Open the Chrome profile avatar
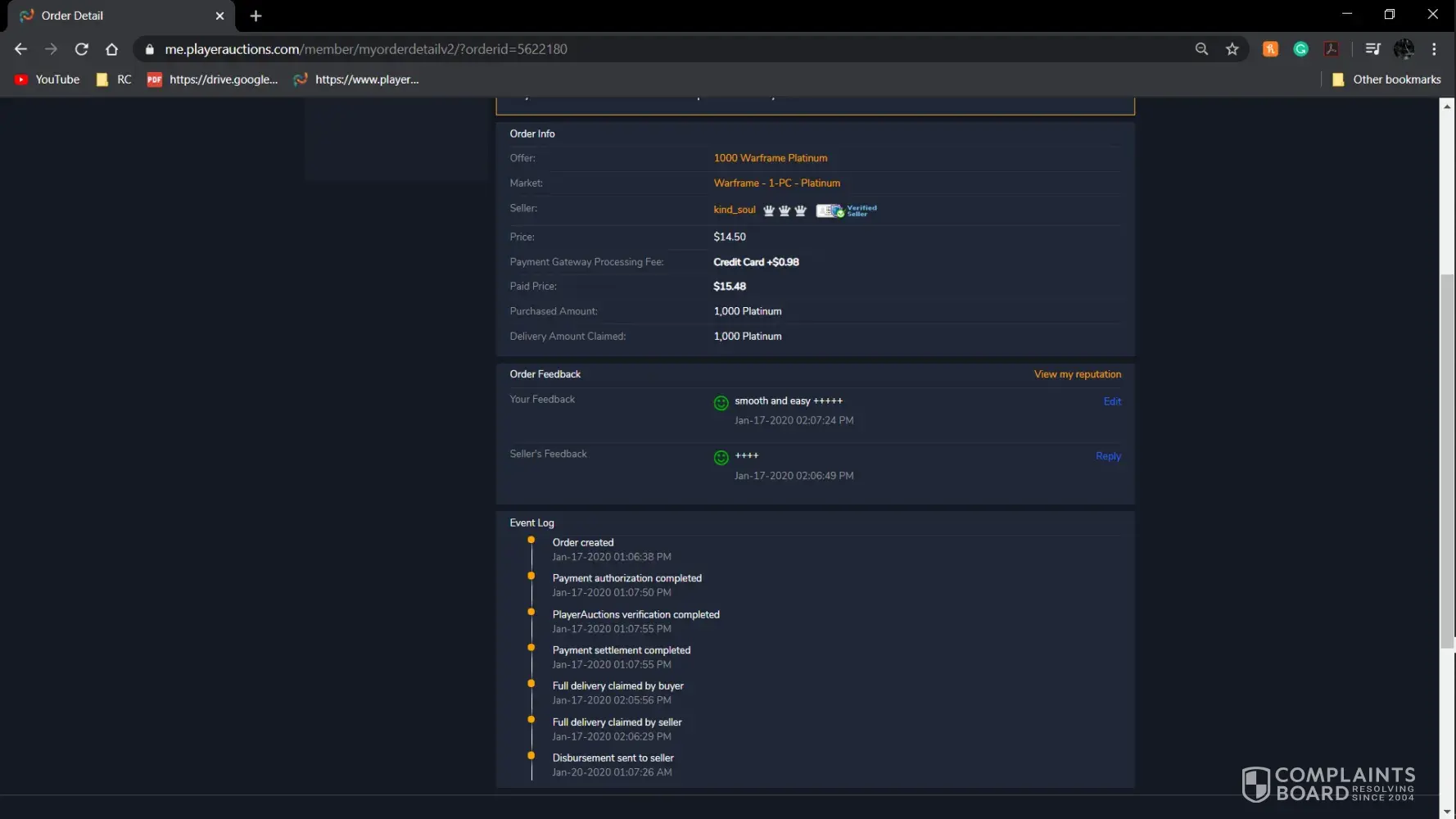Image resolution: width=1456 pixels, height=819 pixels. coord(1404,49)
